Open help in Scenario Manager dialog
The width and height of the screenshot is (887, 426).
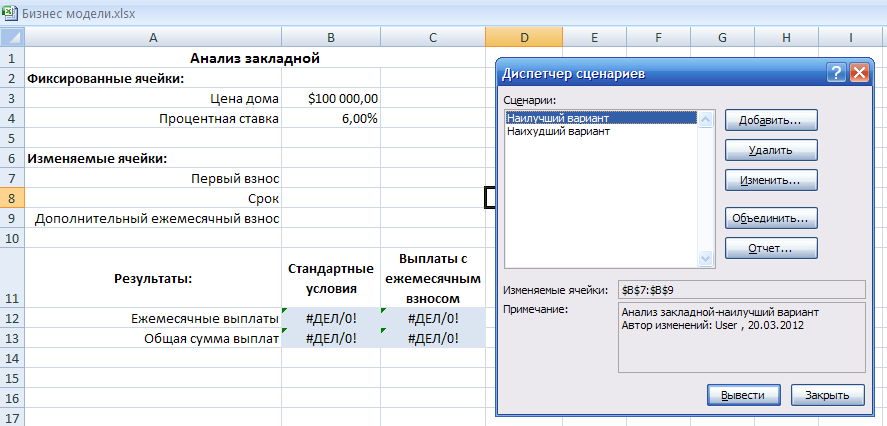click(836, 74)
